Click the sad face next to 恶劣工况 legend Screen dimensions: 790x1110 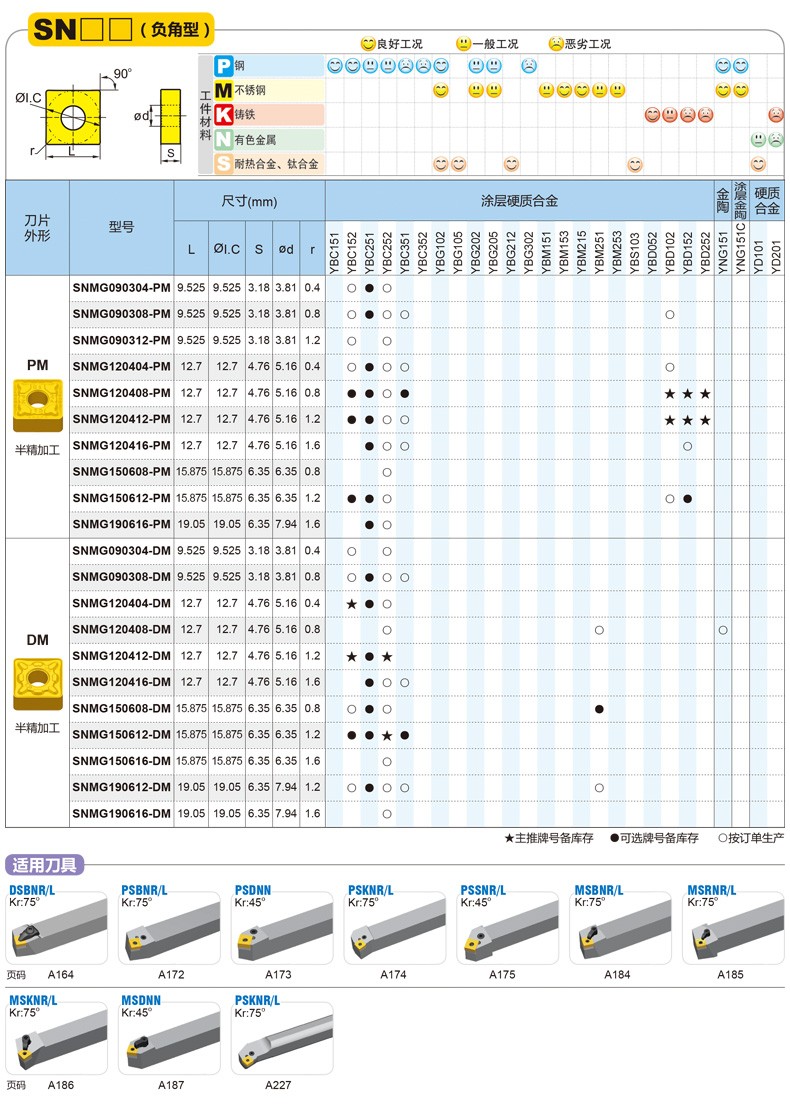pos(556,44)
